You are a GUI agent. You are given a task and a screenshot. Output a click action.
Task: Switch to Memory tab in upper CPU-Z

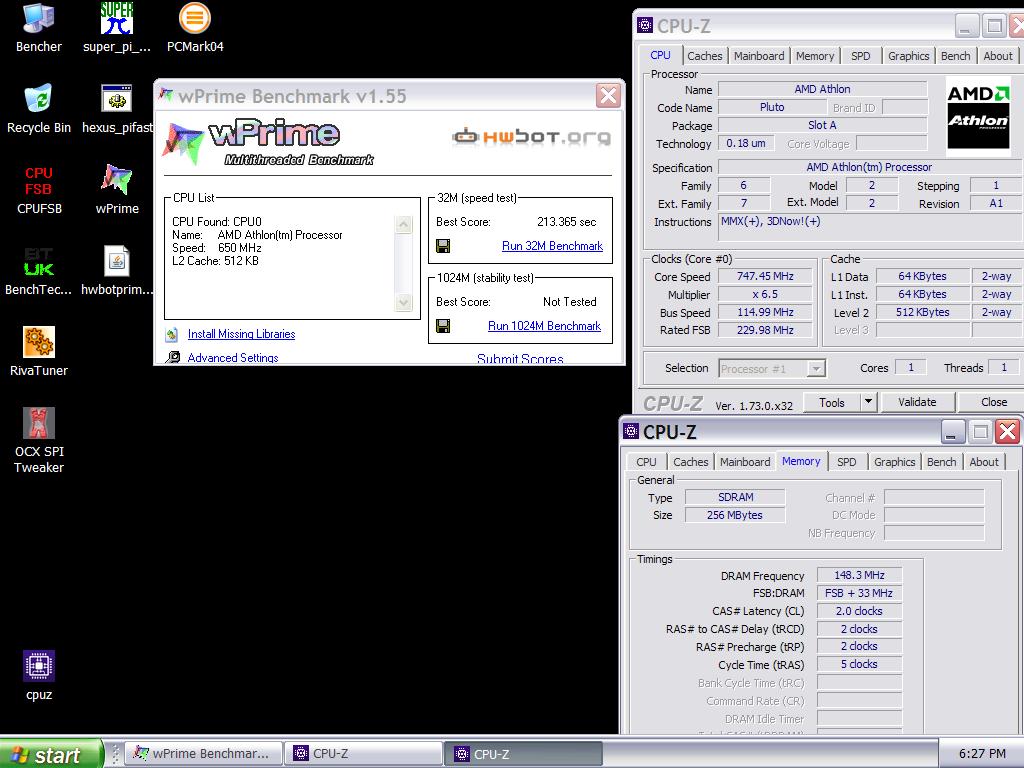[x=814, y=56]
